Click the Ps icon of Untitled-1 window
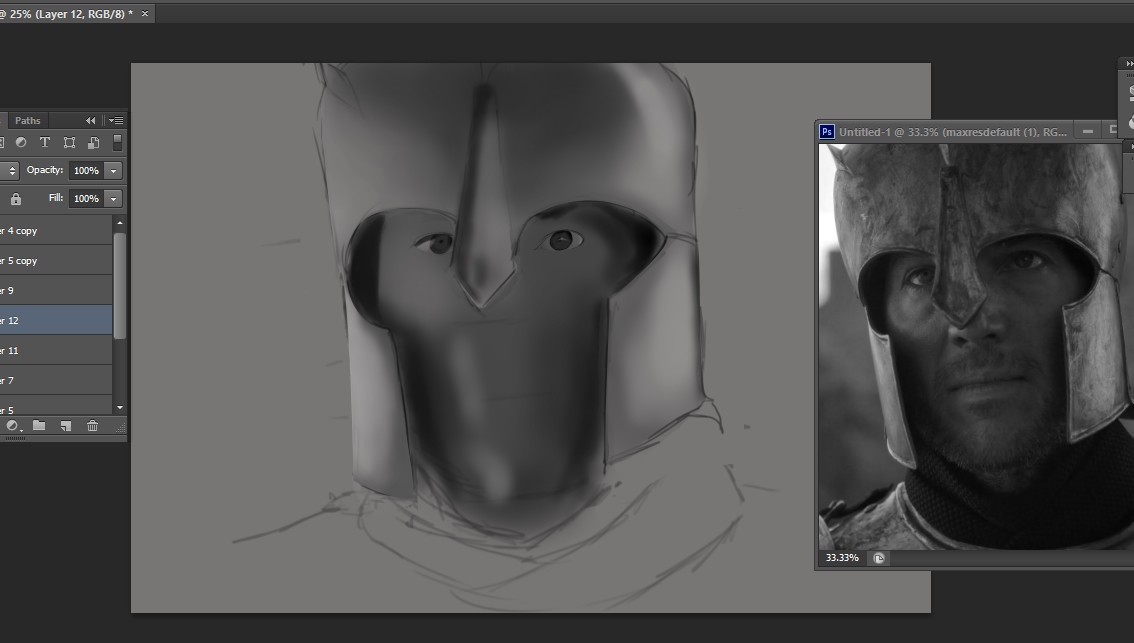Viewport: 1134px width, 643px height. point(827,132)
